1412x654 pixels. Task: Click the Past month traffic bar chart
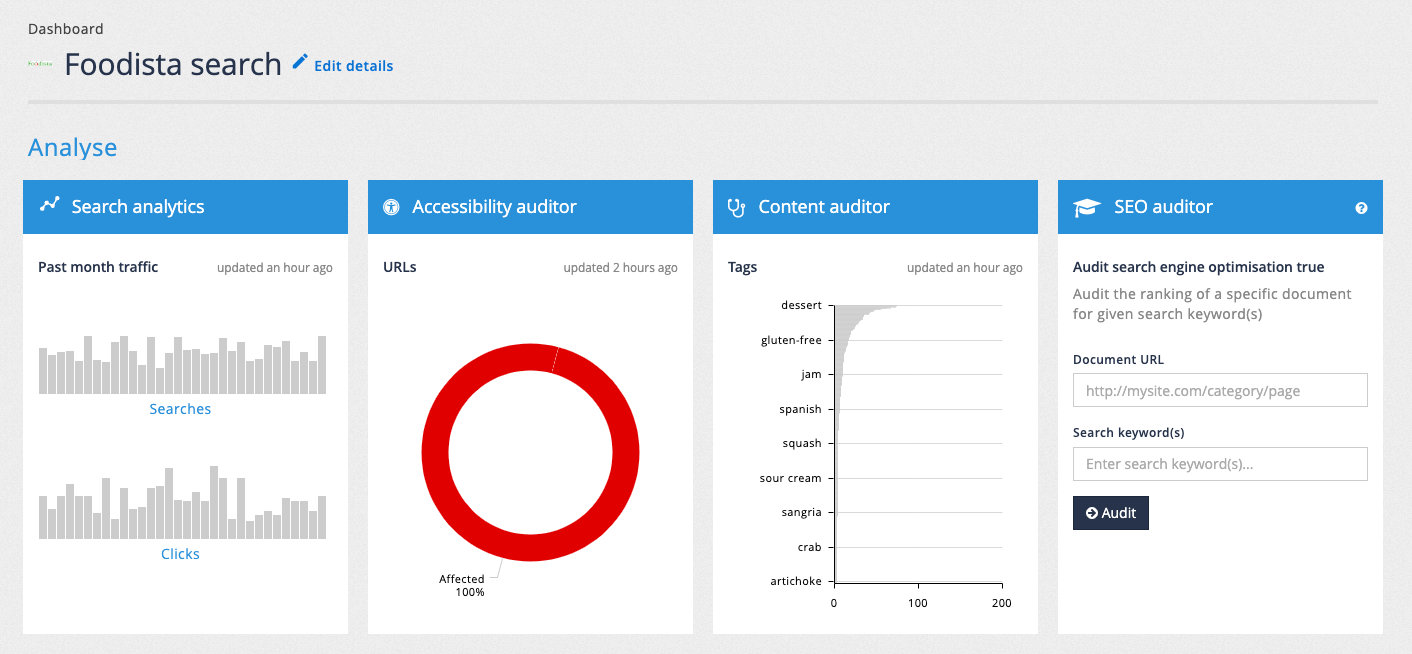click(182, 366)
